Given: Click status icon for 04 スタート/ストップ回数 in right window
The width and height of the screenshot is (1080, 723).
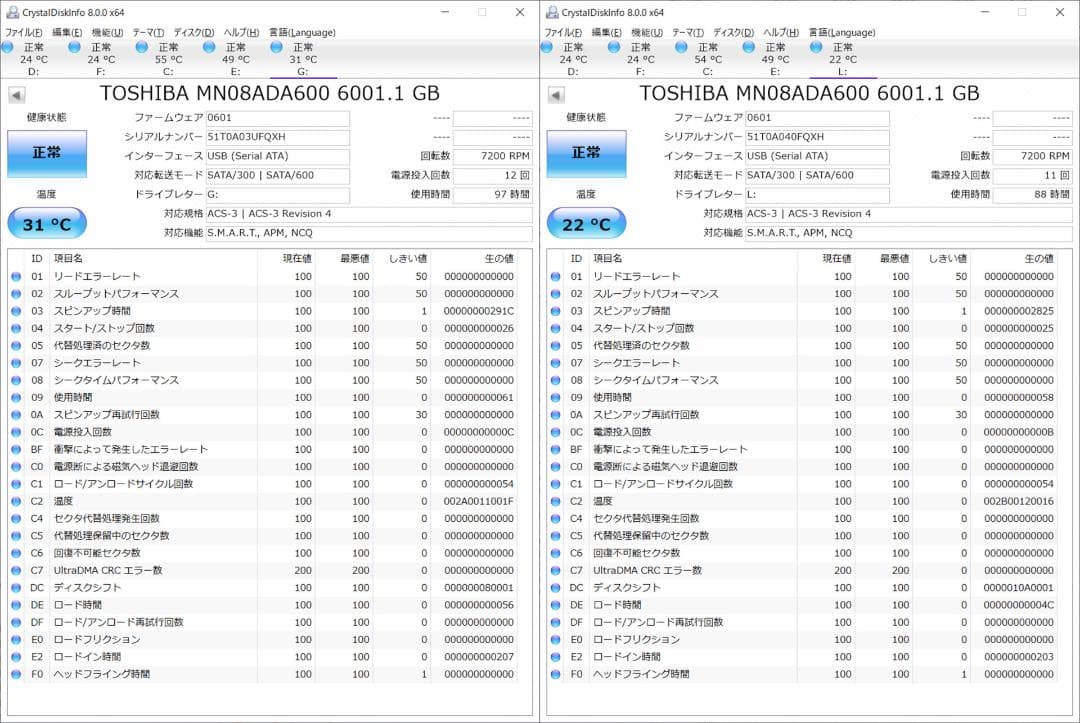Looking at the screenshot, I should 555,328.
